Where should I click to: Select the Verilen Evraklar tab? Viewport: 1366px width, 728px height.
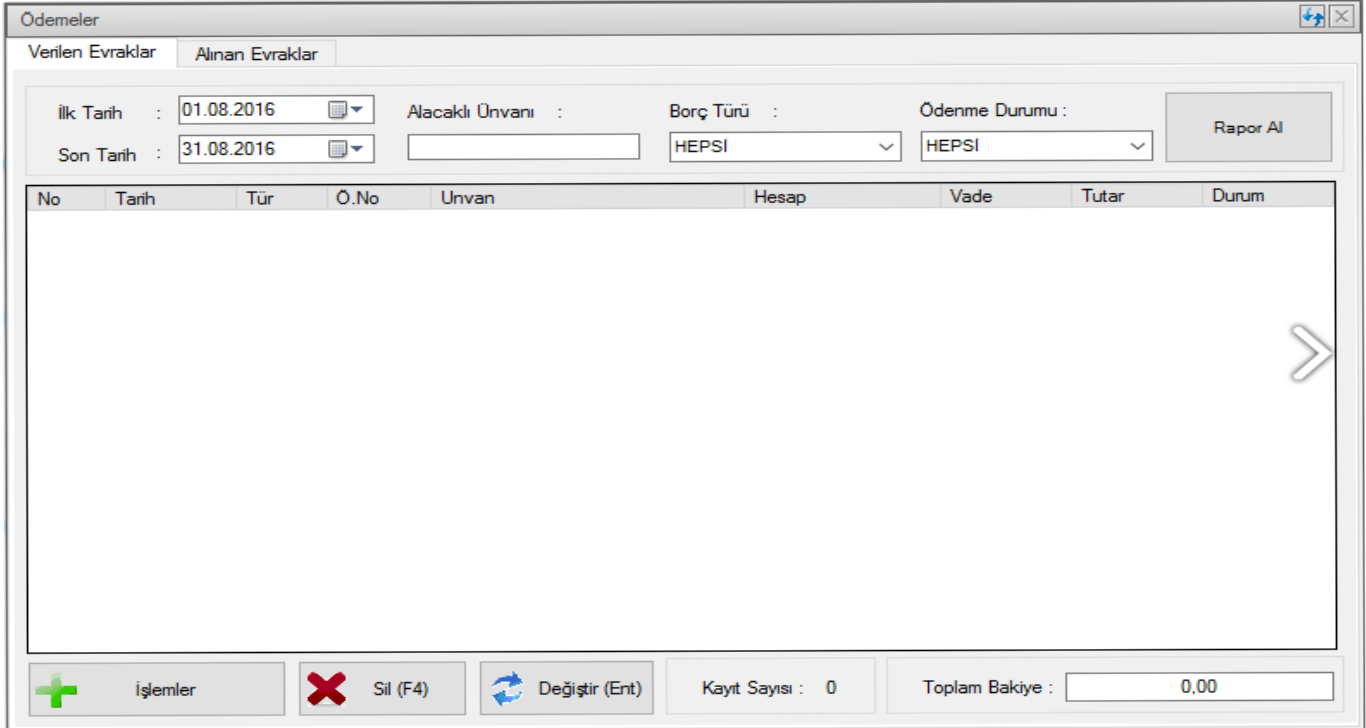pos(92,52)
